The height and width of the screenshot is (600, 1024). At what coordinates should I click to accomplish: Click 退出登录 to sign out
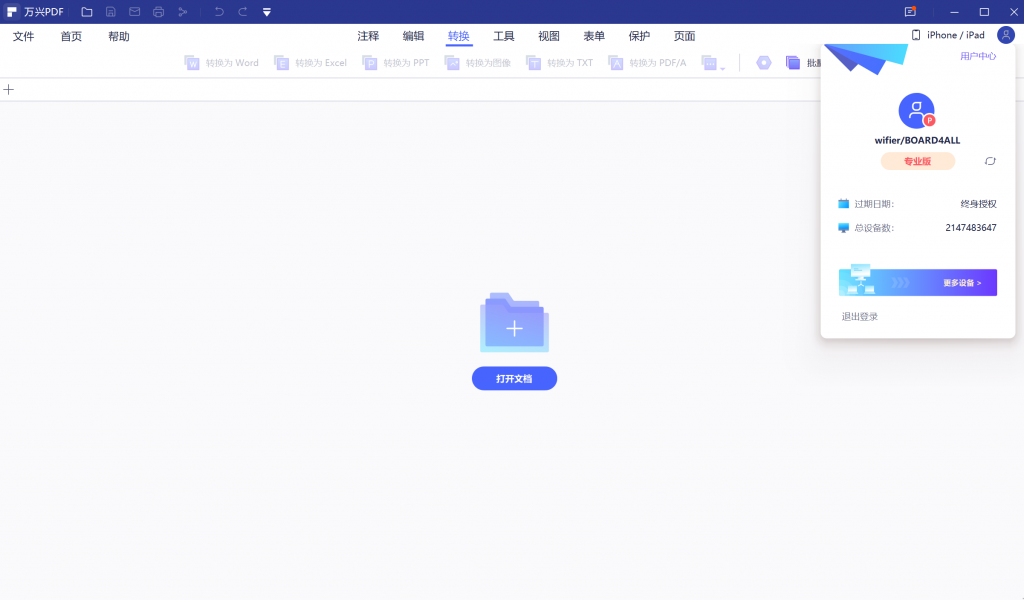[859, 317]
